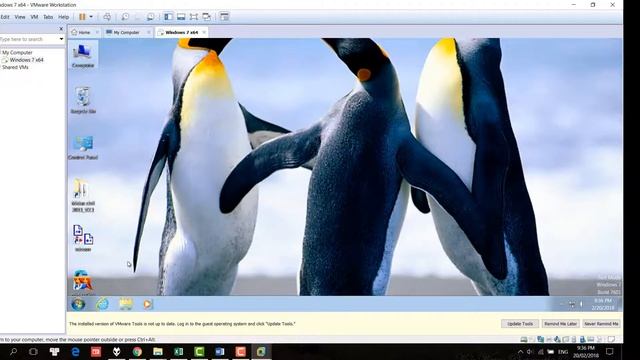Click the Send Ctrl+Alt+Del toolbar icon
This screenshot has width=640, height=360.
pos(107,17)
